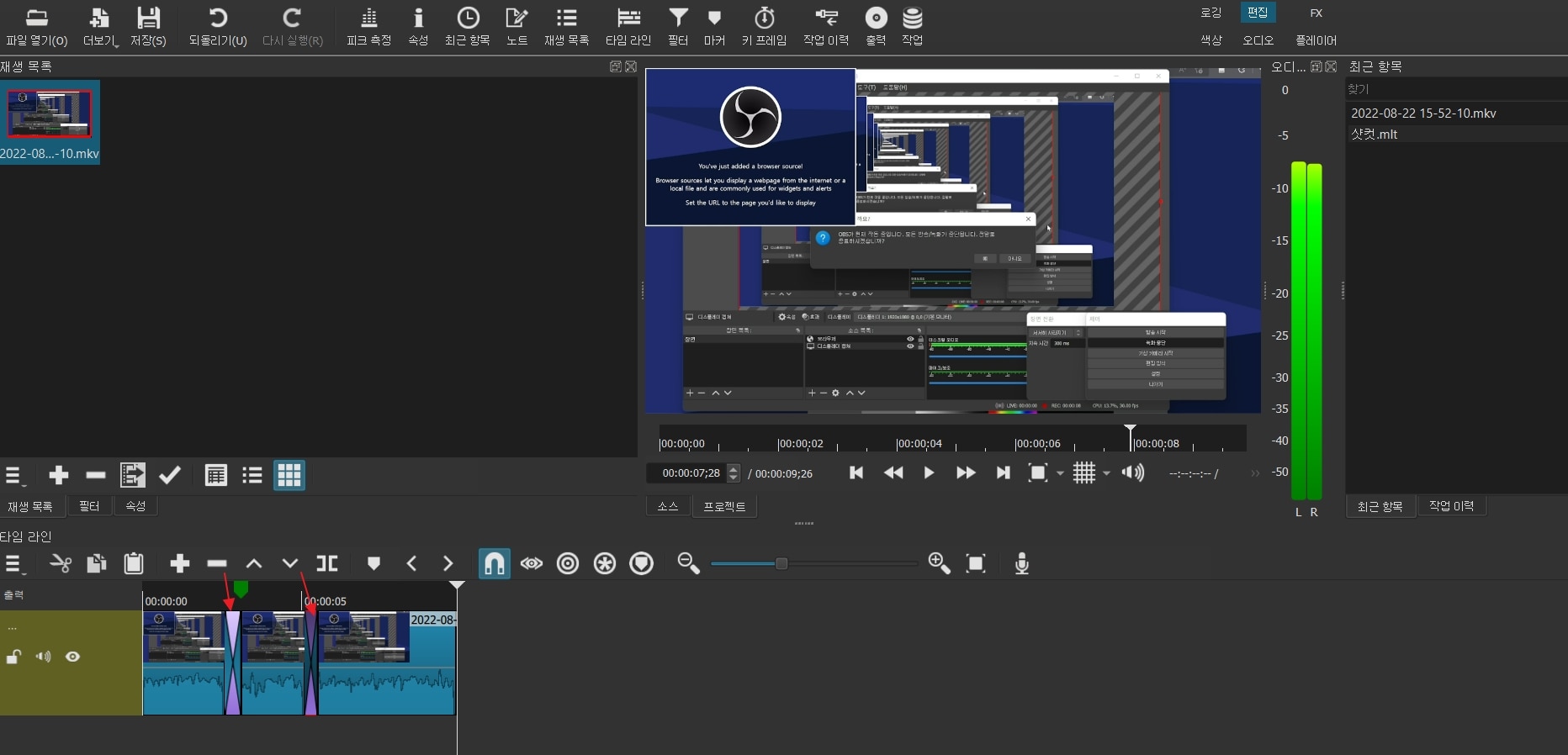
Task: Step the player timecode spinner arrows
Action: pos(734,473)
